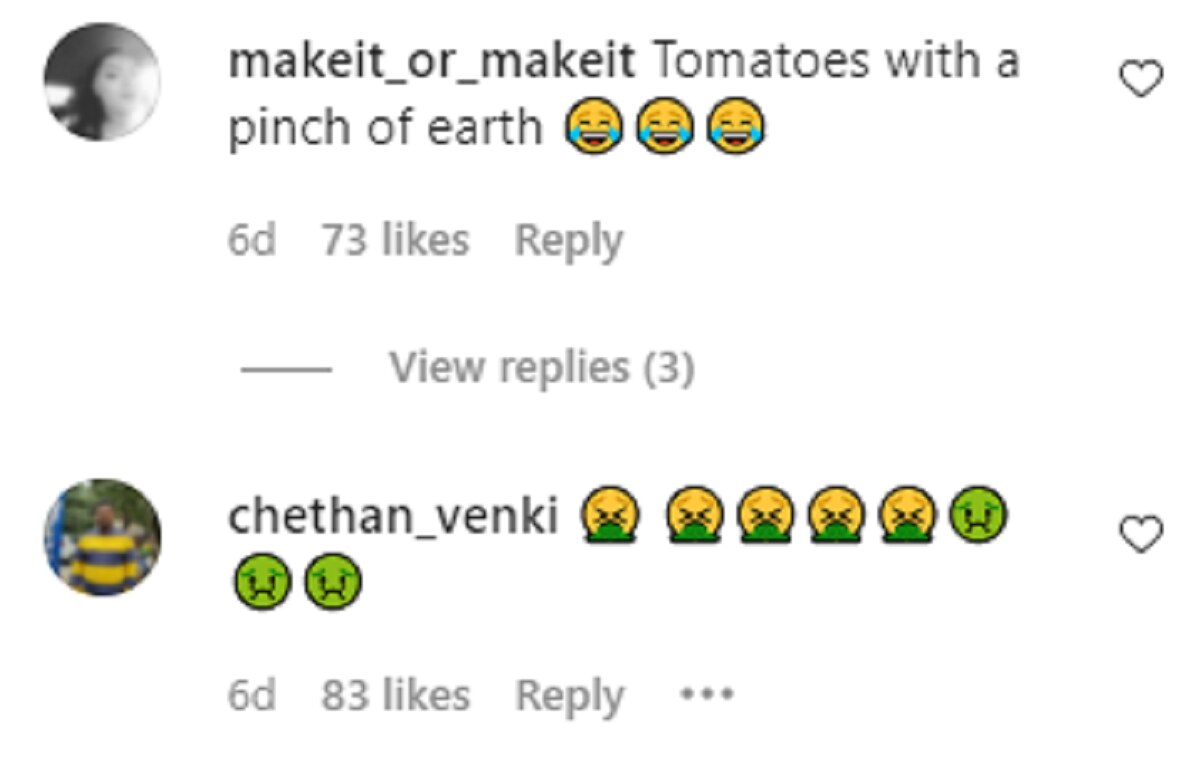This screenshot has height=757, width=1200.
Task: Show who liked via 73 likes
Action: click(x=395, y=241)
